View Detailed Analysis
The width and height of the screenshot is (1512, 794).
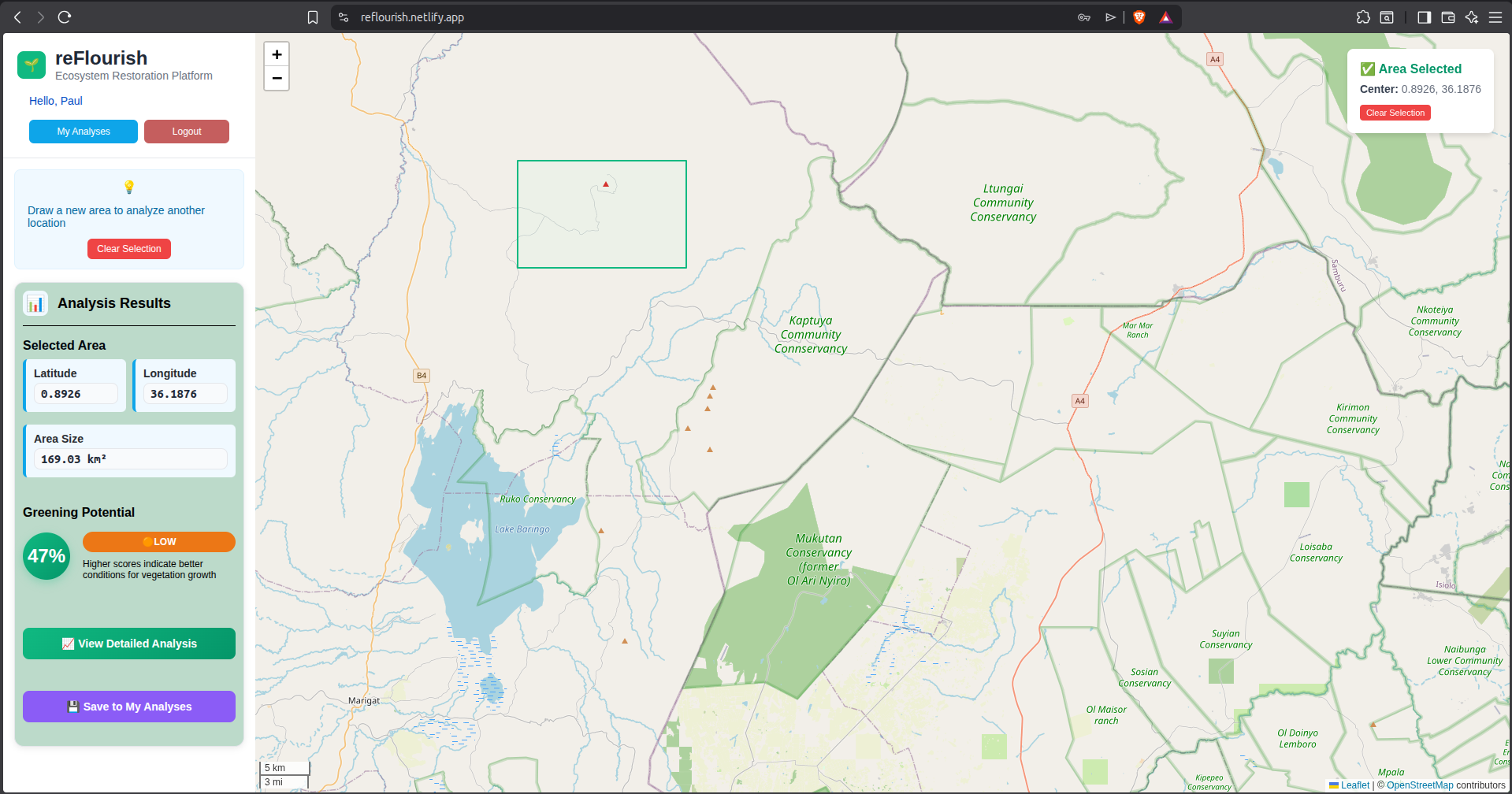coord(129,644)
